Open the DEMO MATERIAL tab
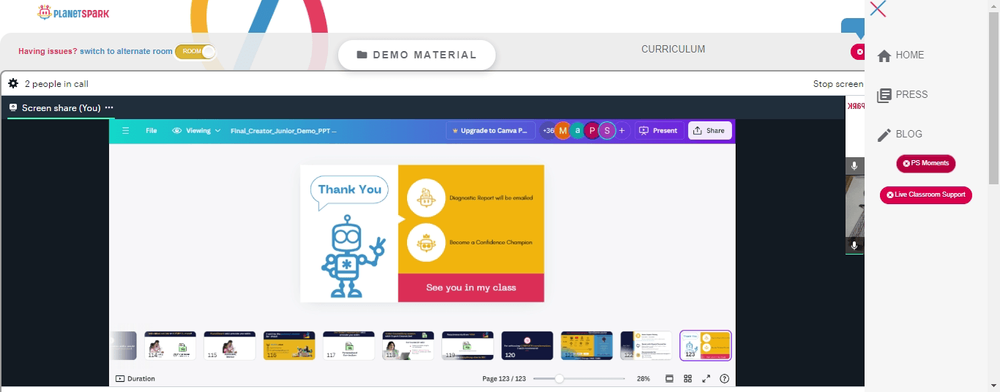This screenshot has width=1000, height=392. point(416,55)
